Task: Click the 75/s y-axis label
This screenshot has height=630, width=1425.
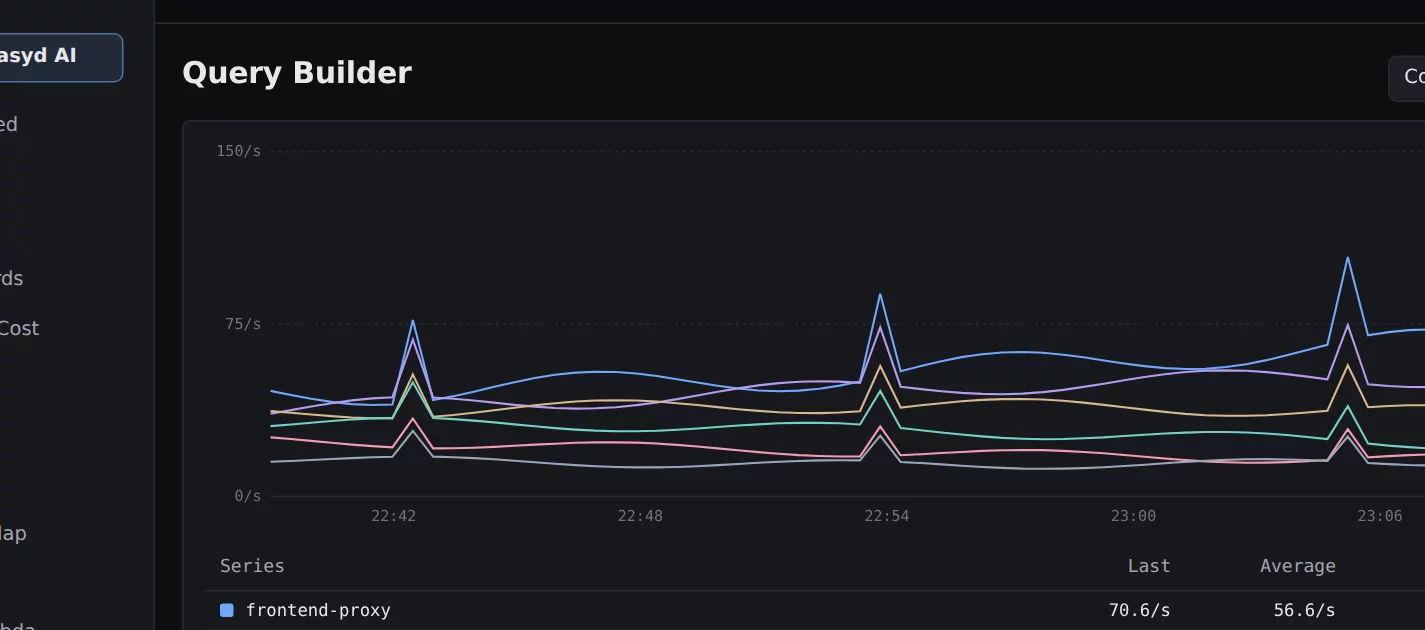Action: point(243,324)
